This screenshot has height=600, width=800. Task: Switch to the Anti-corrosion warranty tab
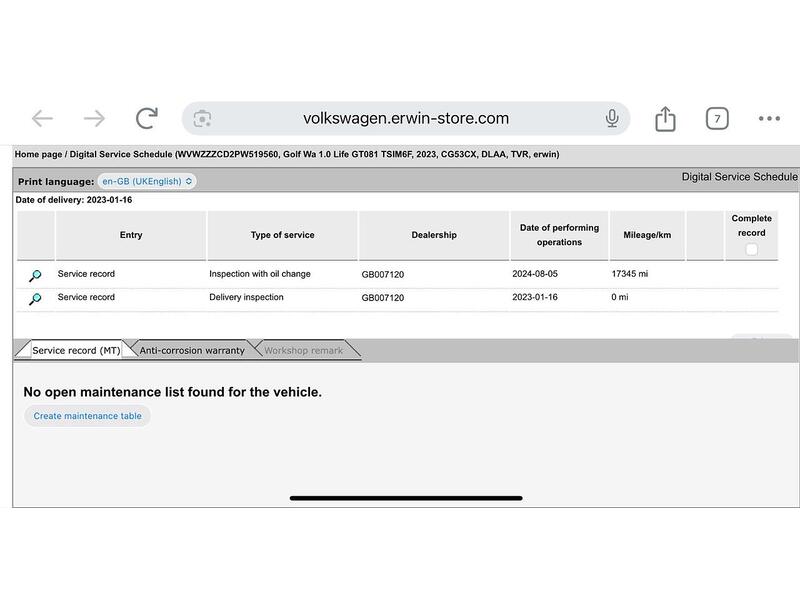[x=192, y=351]
